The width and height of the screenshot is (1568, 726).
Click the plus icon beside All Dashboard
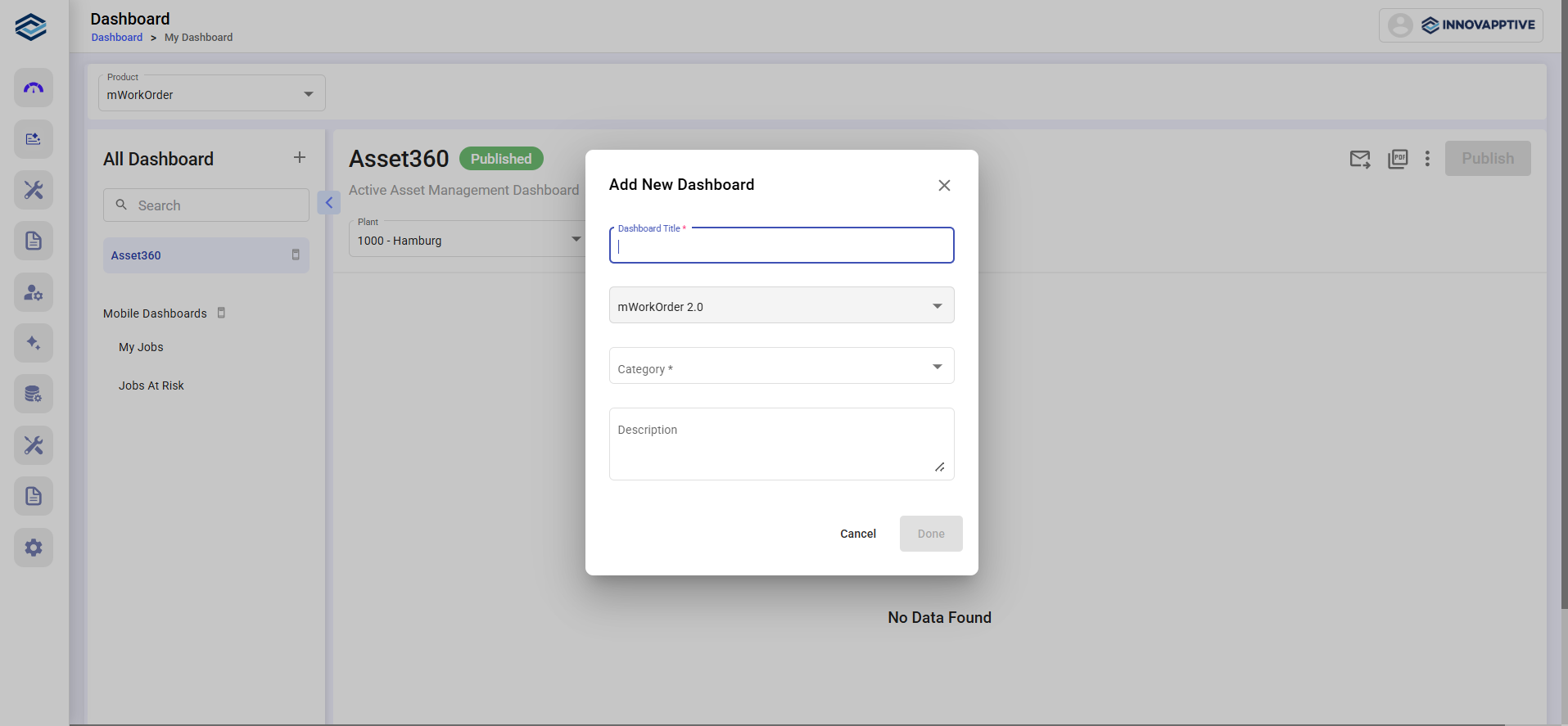(x=300, y=158)
